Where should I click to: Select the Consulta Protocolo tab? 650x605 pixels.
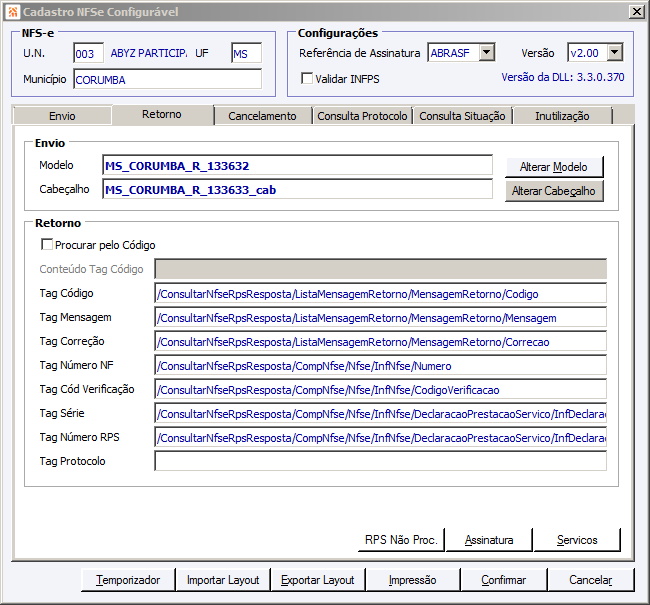[362, 116]
